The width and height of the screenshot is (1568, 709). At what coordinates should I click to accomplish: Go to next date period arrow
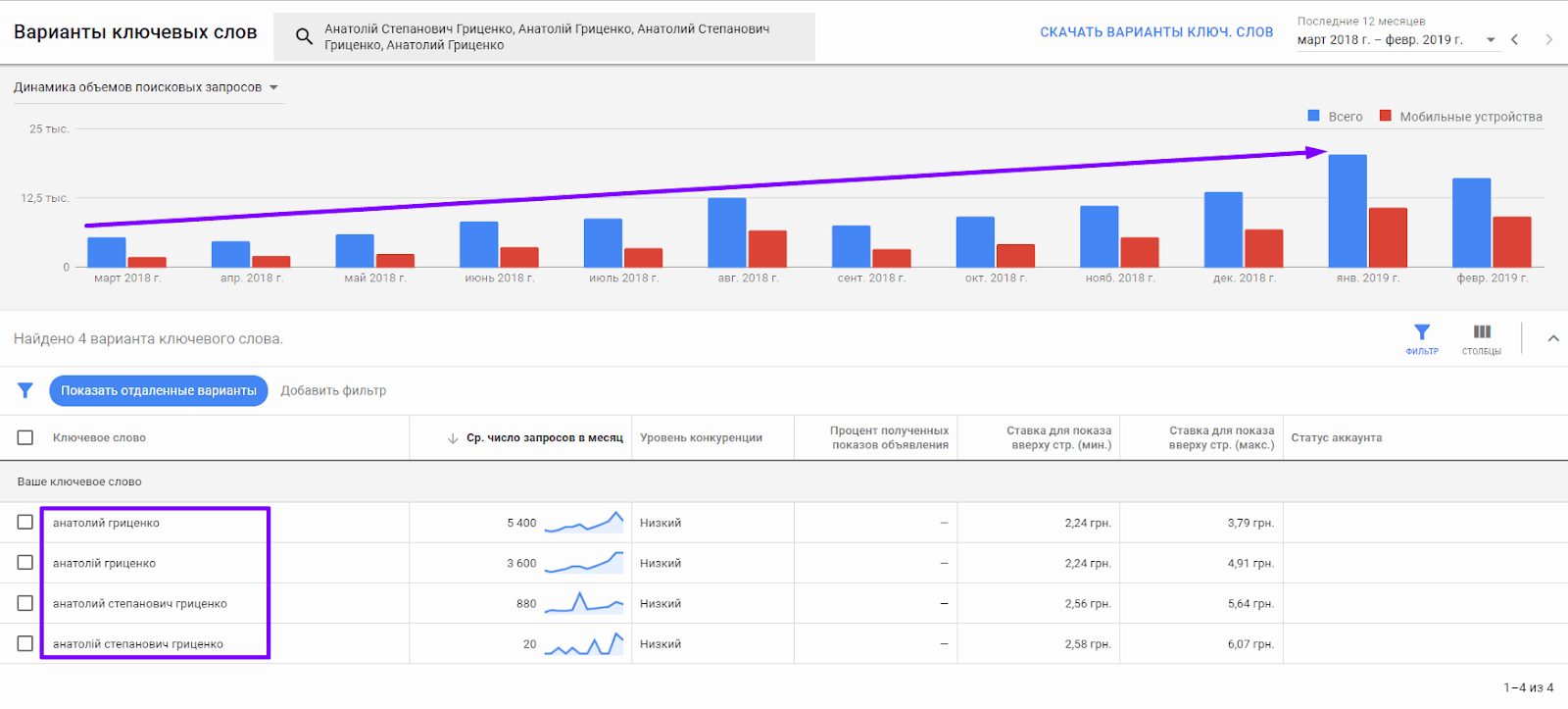[1548, 39]
